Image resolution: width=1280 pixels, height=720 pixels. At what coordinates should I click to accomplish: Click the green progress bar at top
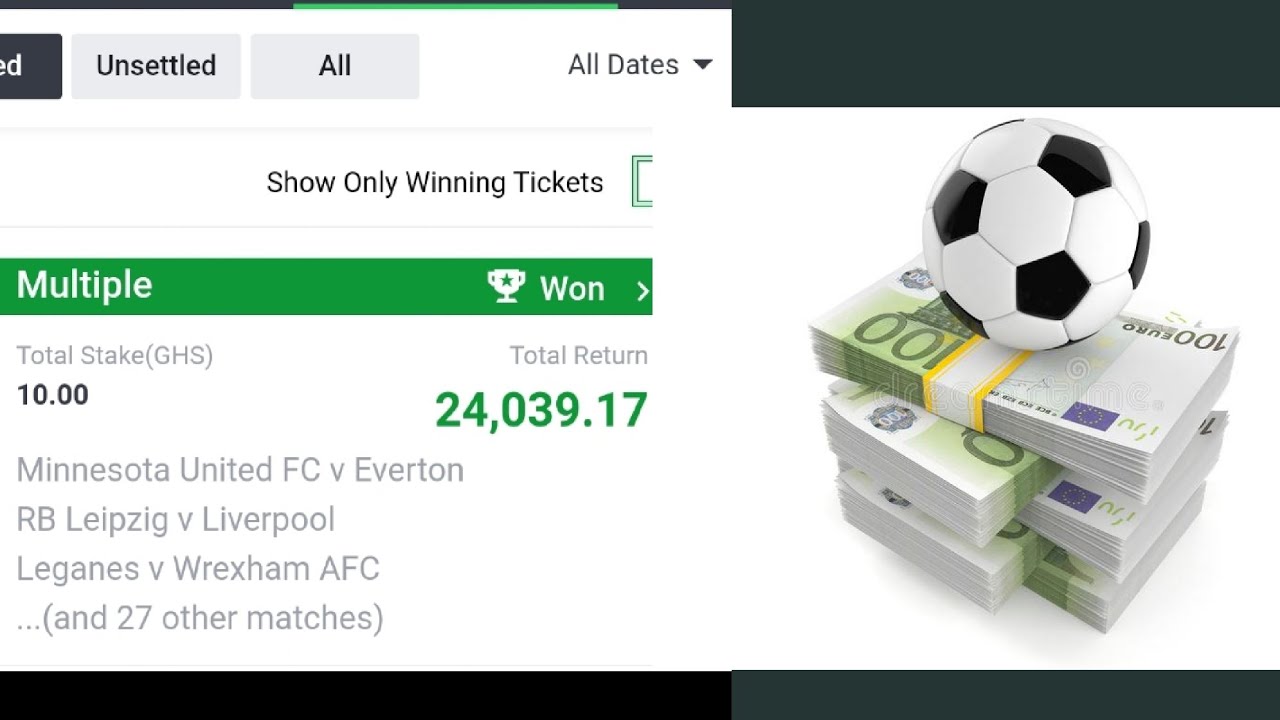coord(455,5)
